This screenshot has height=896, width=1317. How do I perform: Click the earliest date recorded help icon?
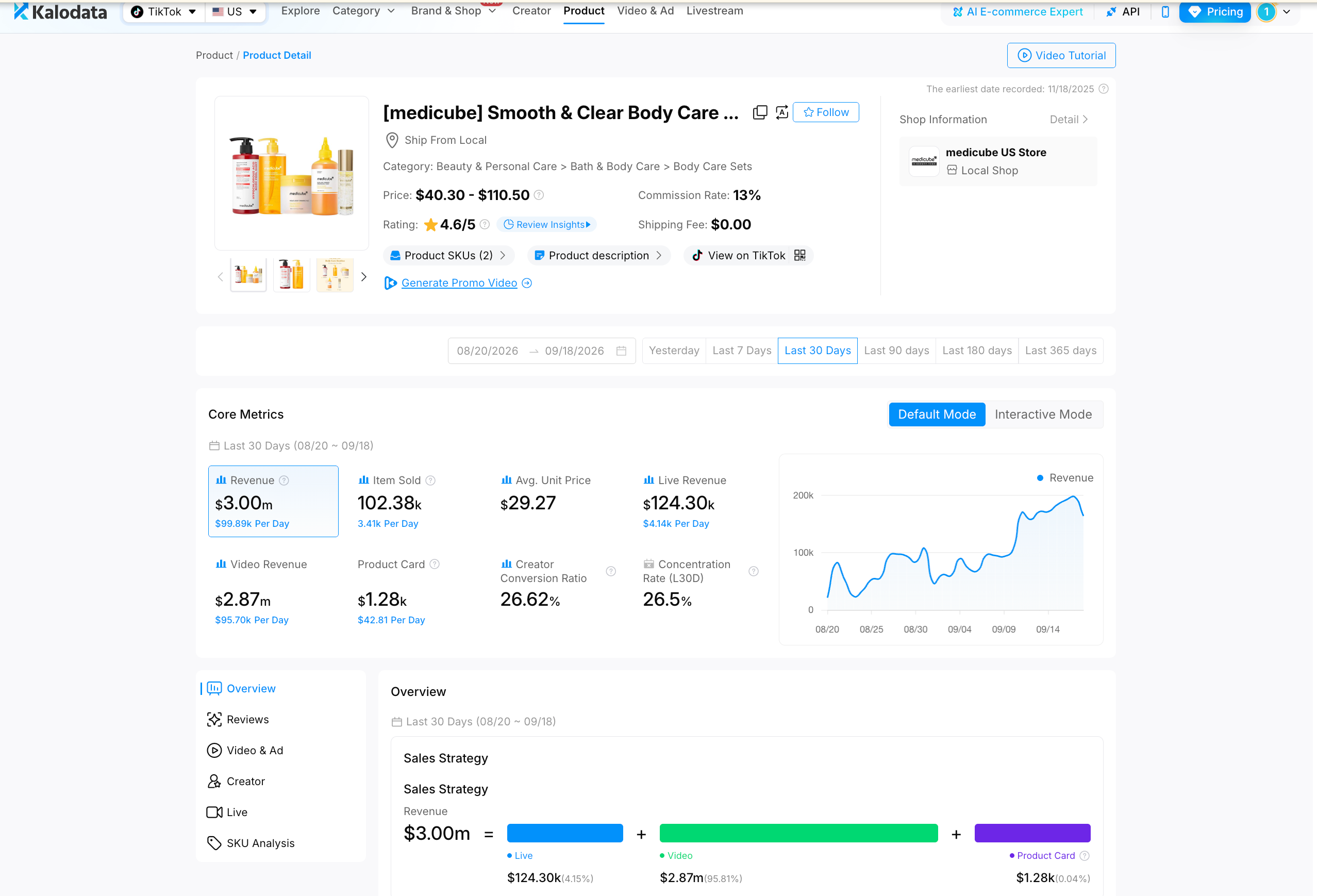click(x=1104, y=89)
